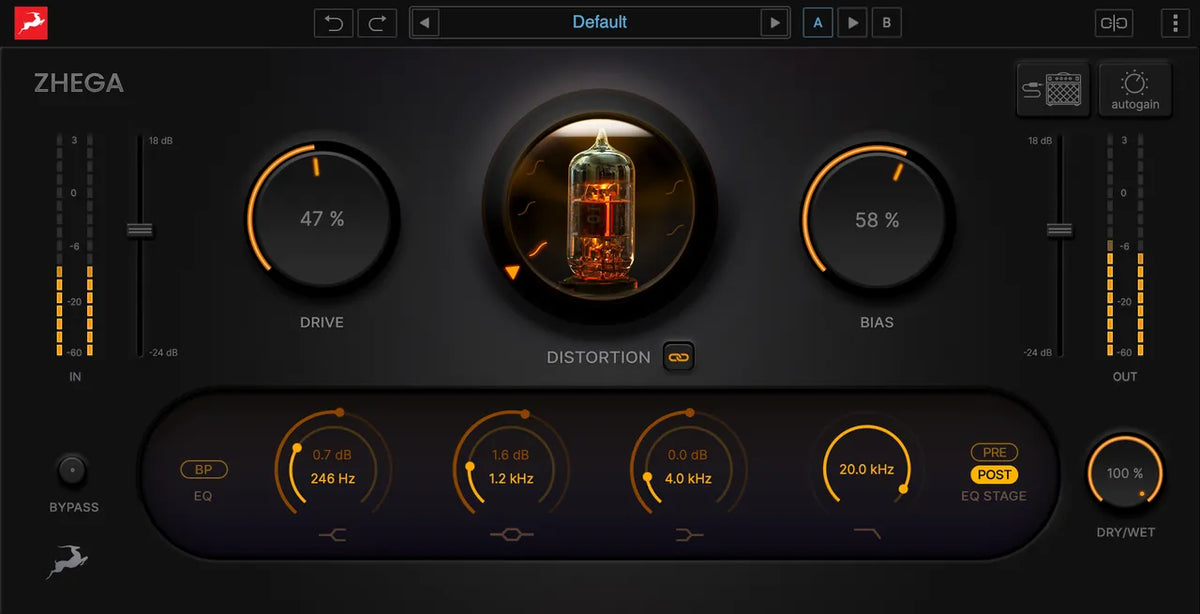The height and width of the screenshot is (614, 1200).
Task: Toggle the BP switch on the EQ
Action: coord(203,469)
